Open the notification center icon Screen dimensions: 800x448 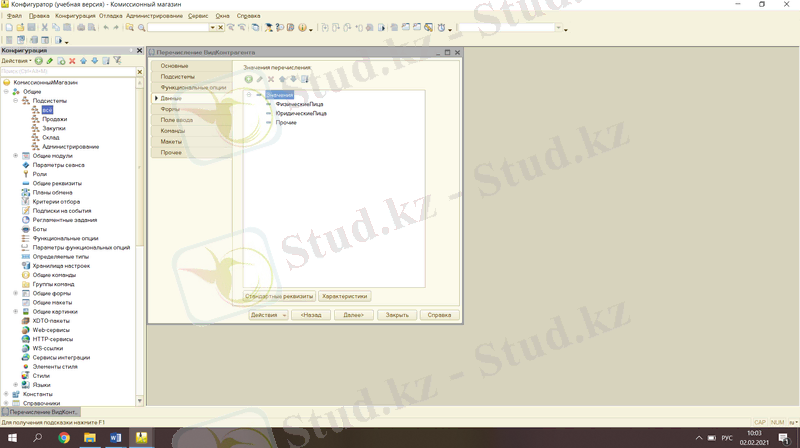[x=784, y=438]
